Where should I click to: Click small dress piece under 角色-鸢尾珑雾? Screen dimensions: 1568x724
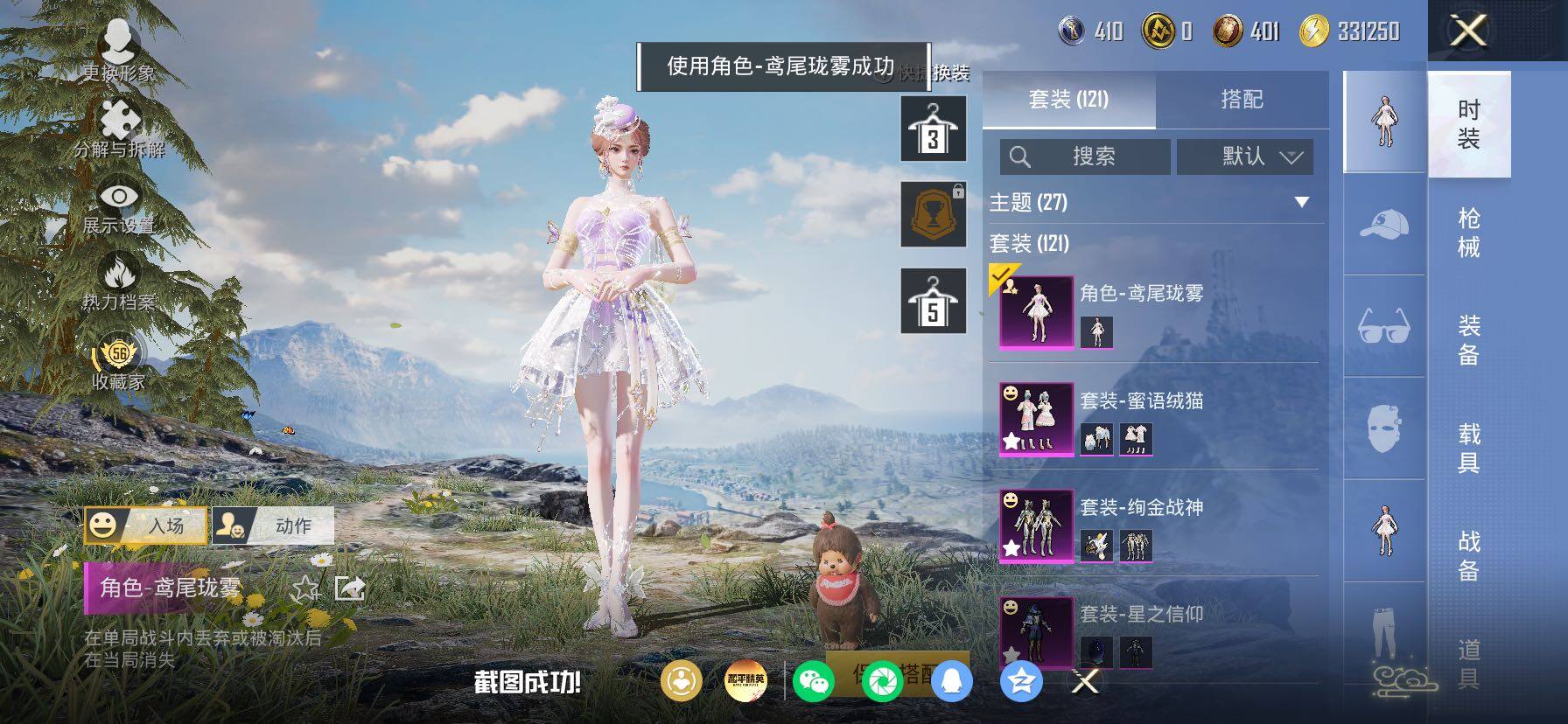pos(1096,332)
